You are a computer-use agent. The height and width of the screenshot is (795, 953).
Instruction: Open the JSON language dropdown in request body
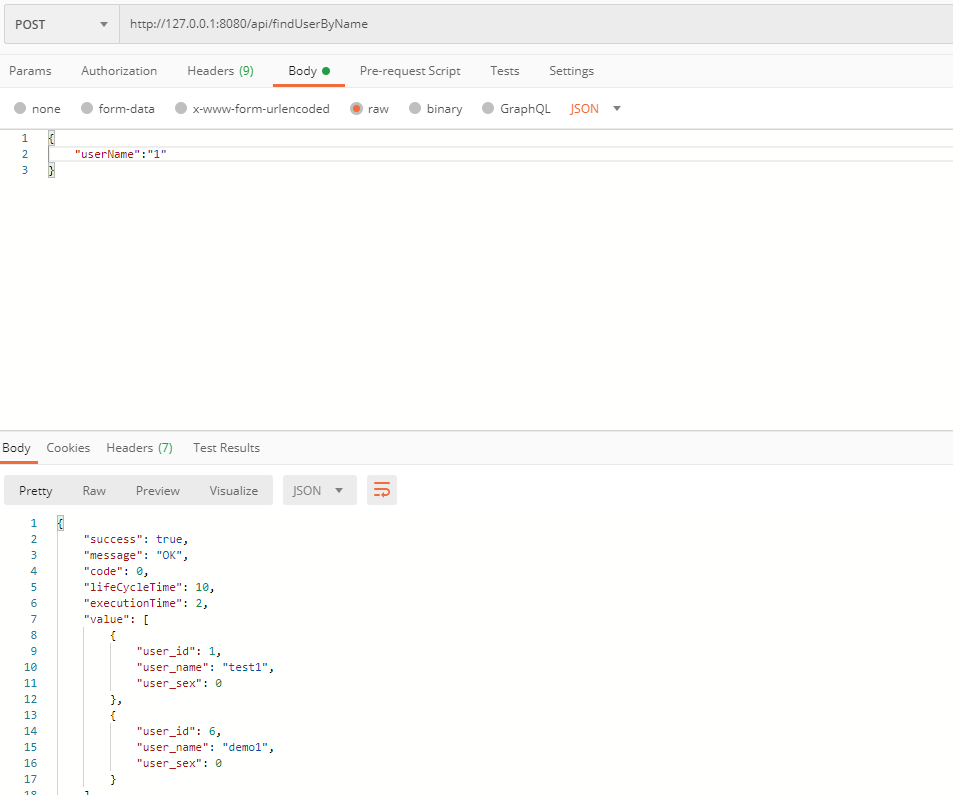pyautogui.click(x=594, y=108)
